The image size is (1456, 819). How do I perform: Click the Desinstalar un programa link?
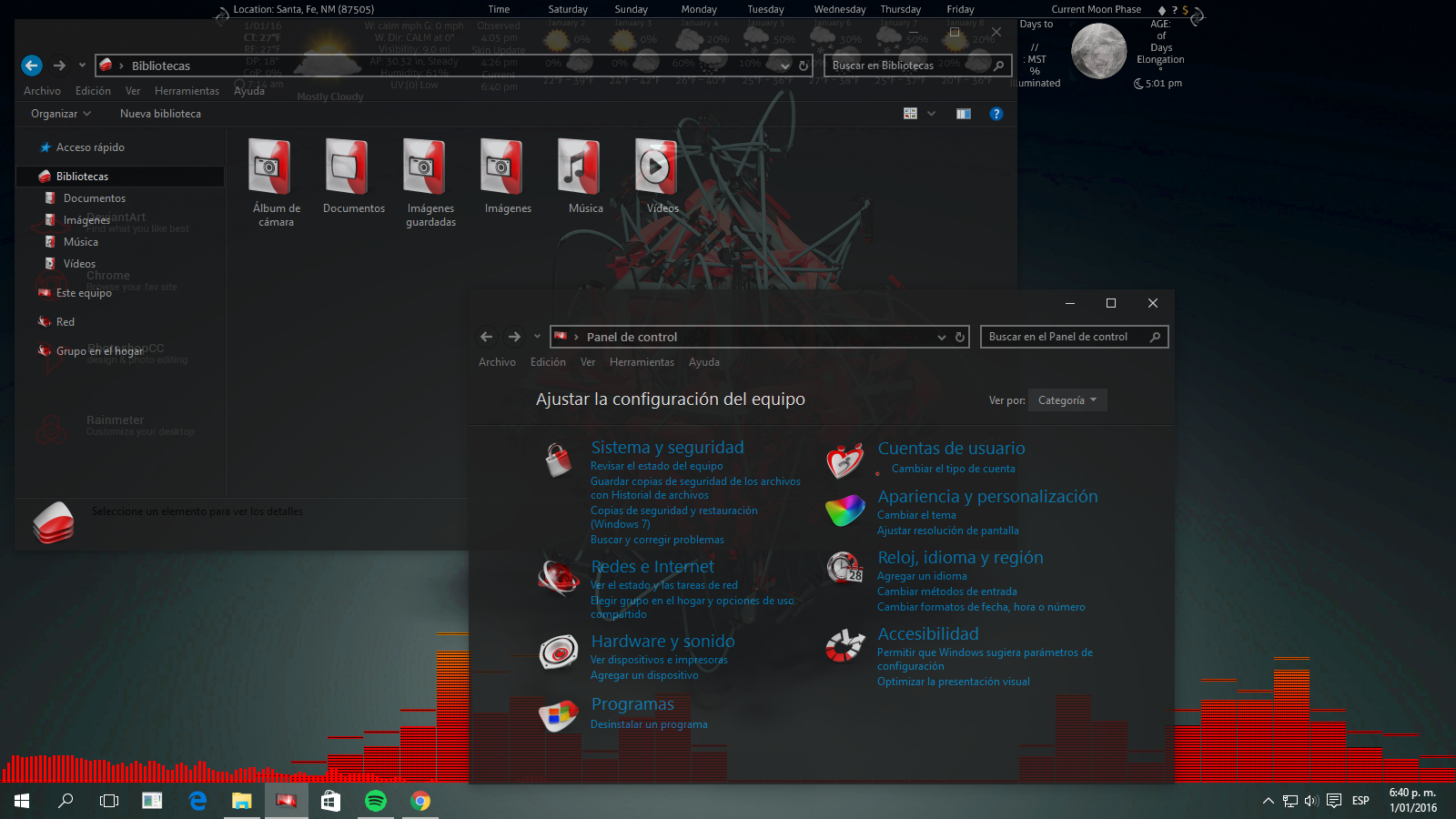pyautogui.click(x=649, y=724)
